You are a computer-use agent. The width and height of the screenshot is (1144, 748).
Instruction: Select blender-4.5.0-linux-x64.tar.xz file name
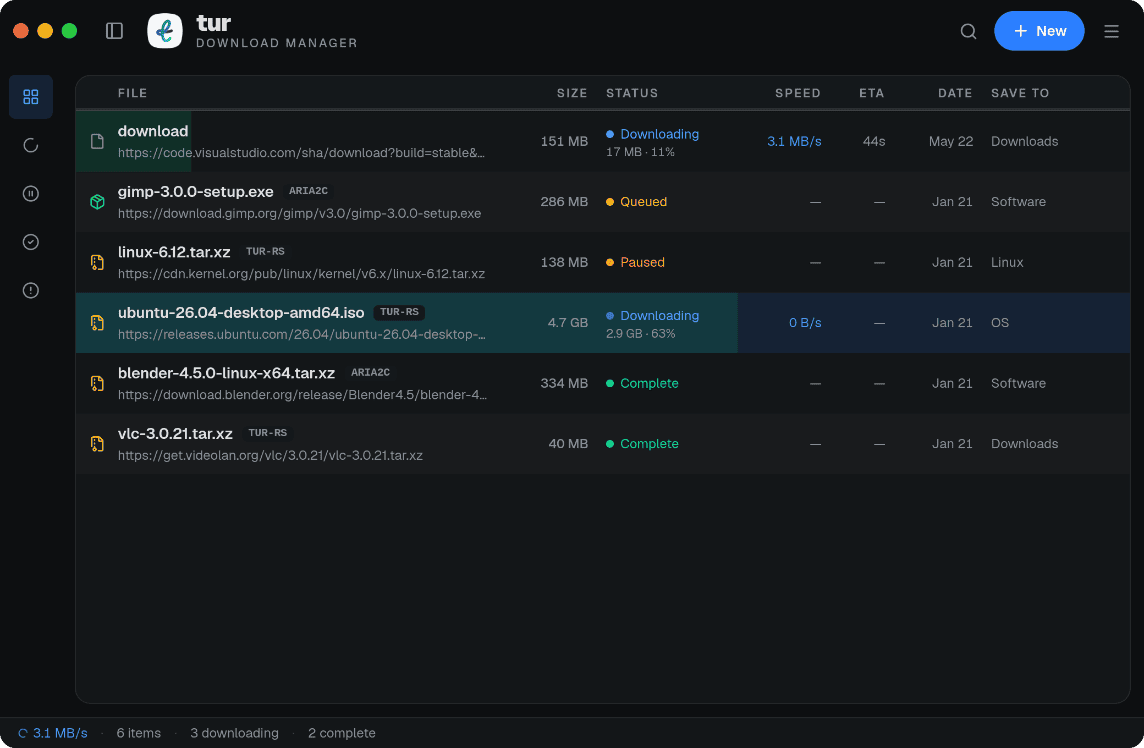[x=226, y=373]
